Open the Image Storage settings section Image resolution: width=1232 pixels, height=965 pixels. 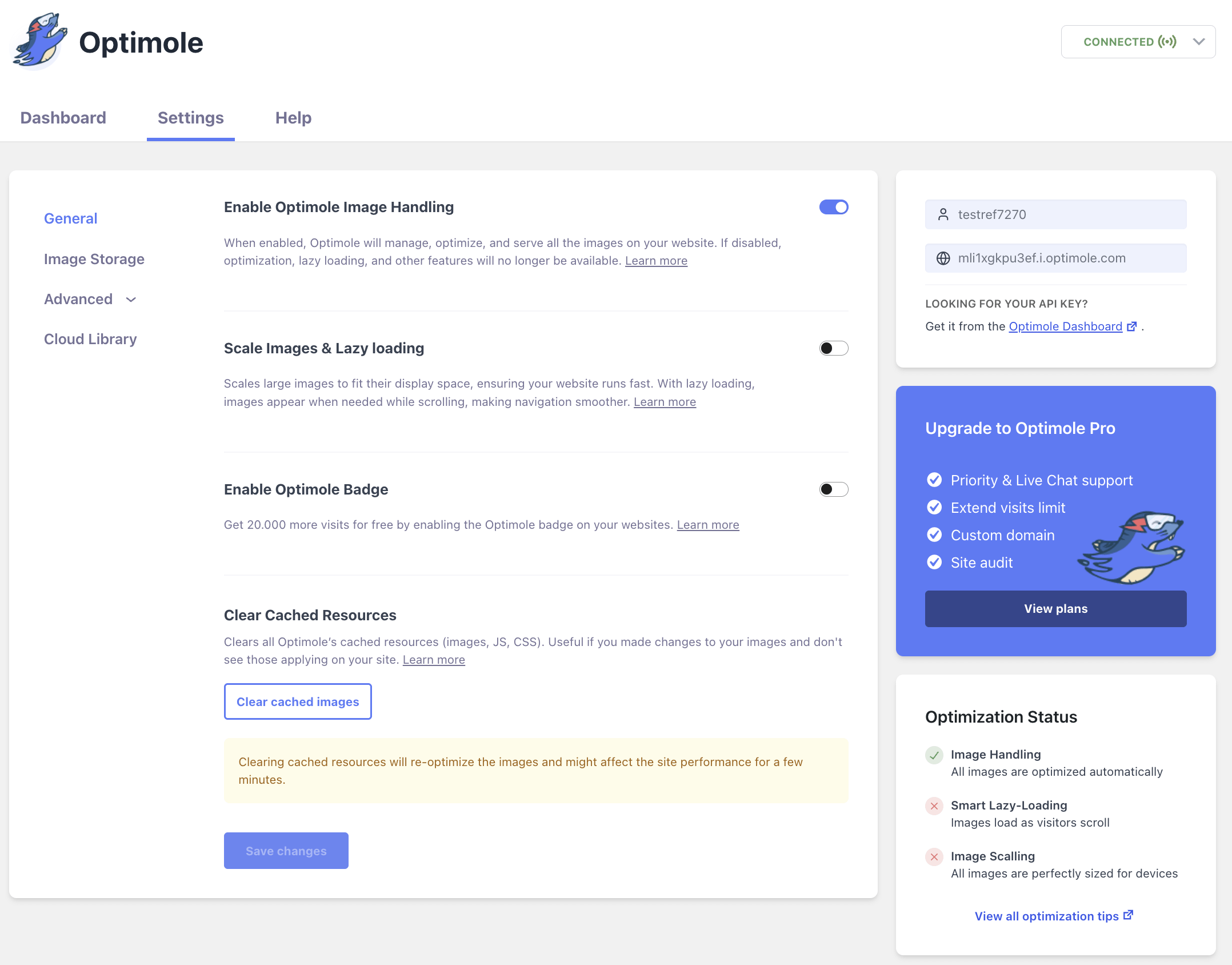pos(94,259)
